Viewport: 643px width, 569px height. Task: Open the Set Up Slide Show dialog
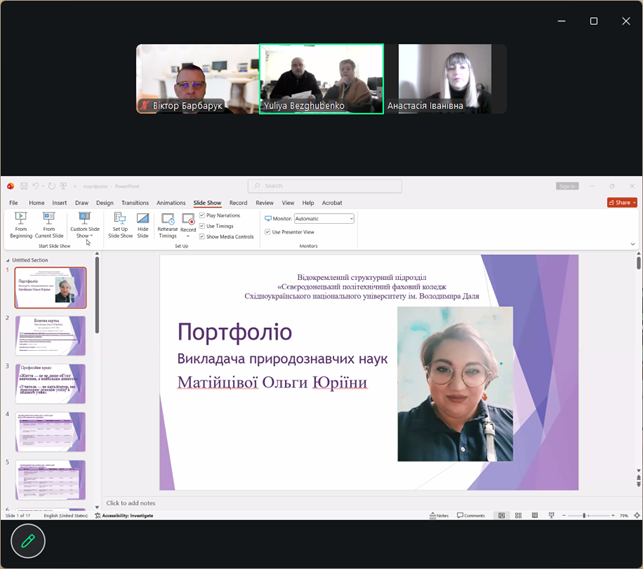tap(120, 225)
